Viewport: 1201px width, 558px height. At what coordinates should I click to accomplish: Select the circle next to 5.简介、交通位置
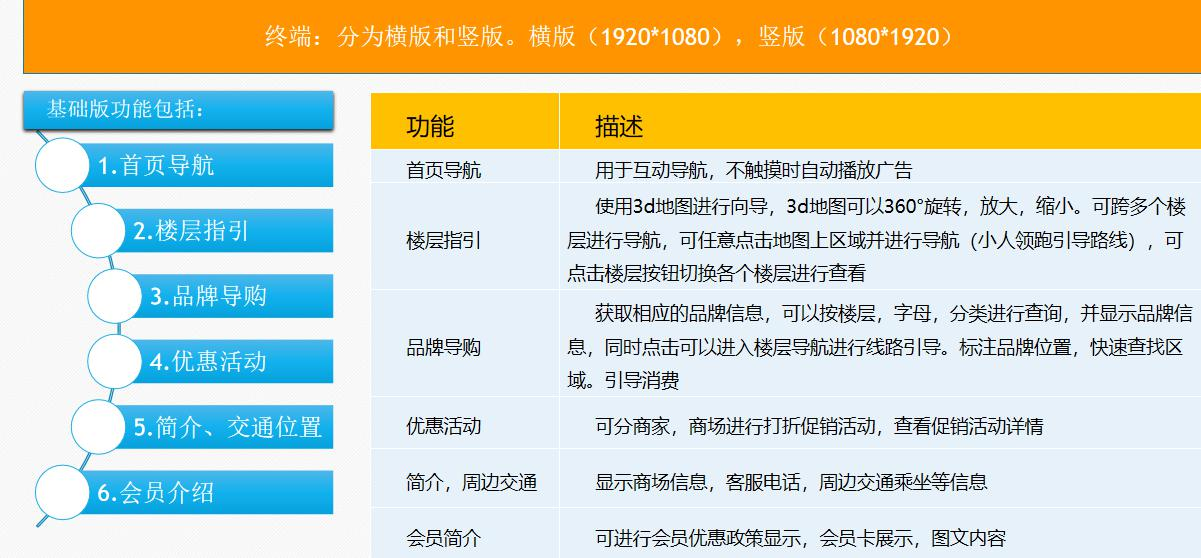(x=98, y=427)
